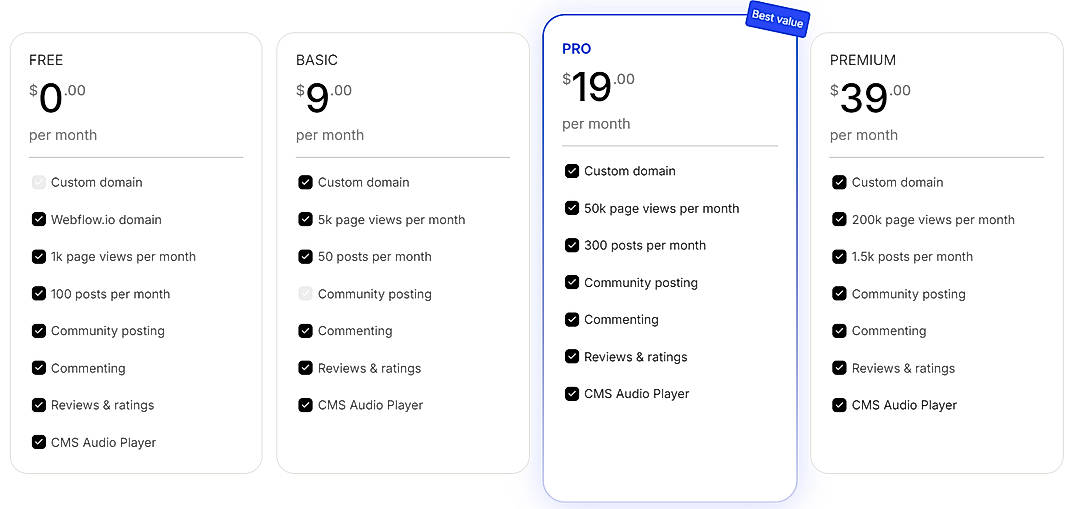Click per month text under PRO price

pos(596,124)
